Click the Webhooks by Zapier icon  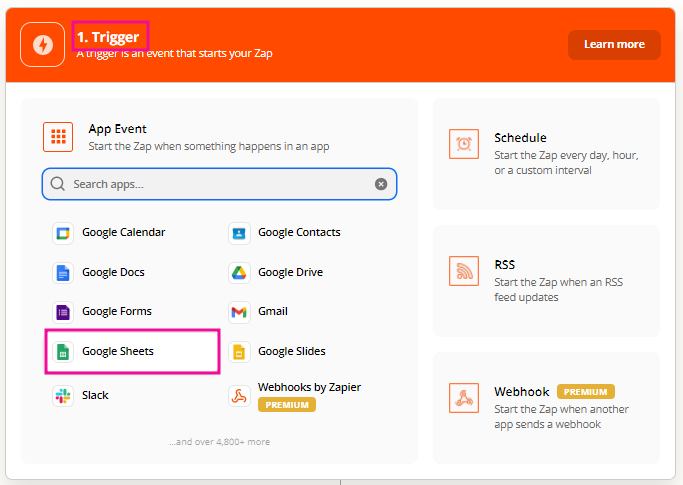click(239, 396)
